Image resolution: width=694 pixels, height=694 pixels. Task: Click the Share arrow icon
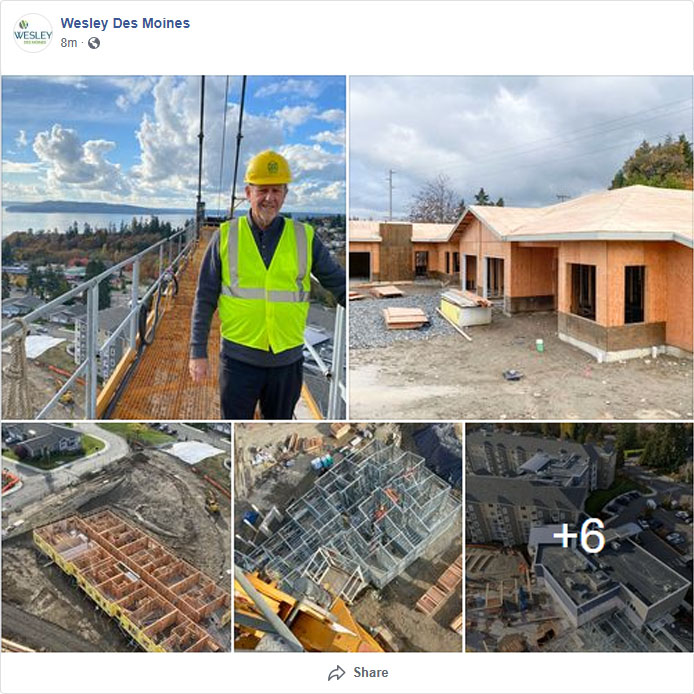(336, 673)
